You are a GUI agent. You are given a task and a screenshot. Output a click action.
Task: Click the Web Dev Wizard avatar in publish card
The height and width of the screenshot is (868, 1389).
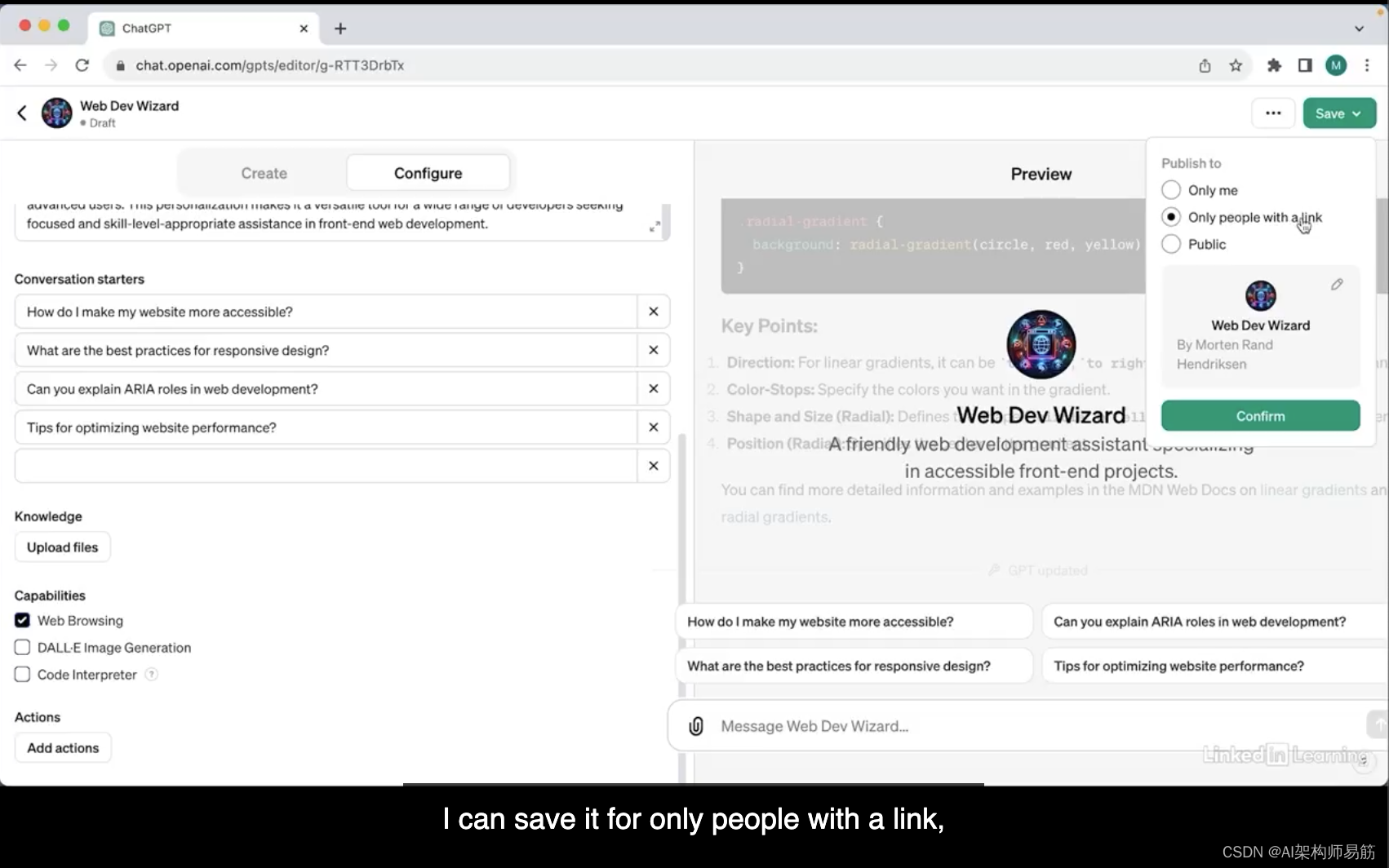[x=1260, y=295]
